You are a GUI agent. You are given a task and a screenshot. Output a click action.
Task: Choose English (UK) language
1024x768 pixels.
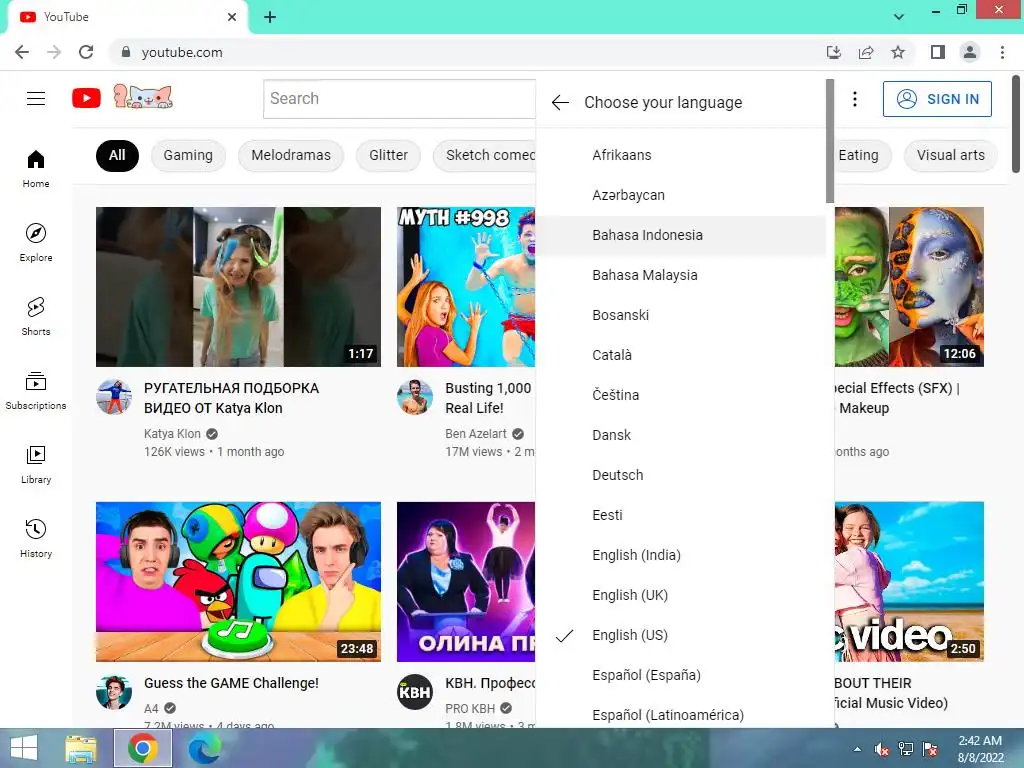pyautogui.click(x=681, y=595)
